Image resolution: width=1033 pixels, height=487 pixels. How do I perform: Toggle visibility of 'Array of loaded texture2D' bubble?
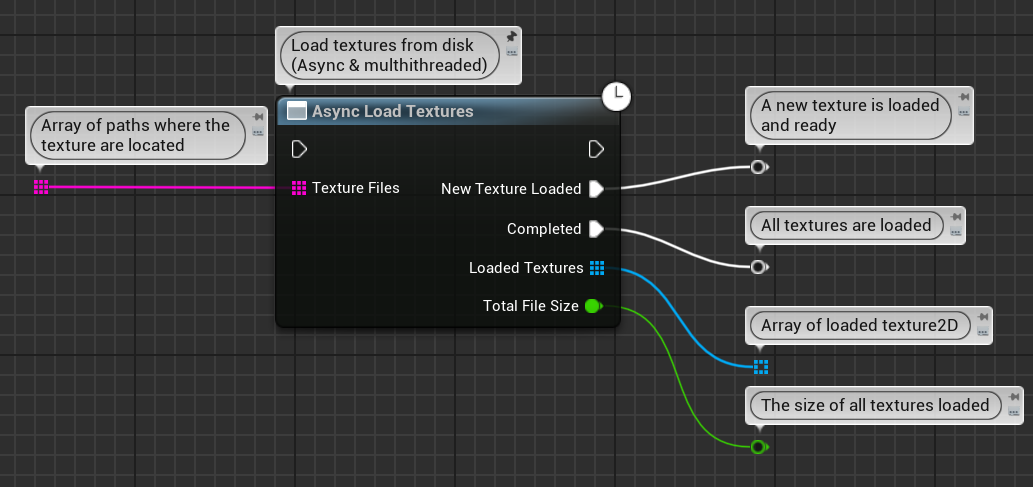pos(983,331)
